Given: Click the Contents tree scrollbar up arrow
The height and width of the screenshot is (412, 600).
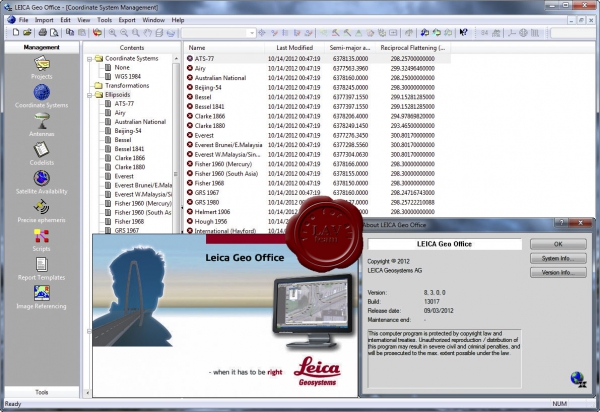Looking at the screenshot, I should pyautogui.click(x=176, y=59).
